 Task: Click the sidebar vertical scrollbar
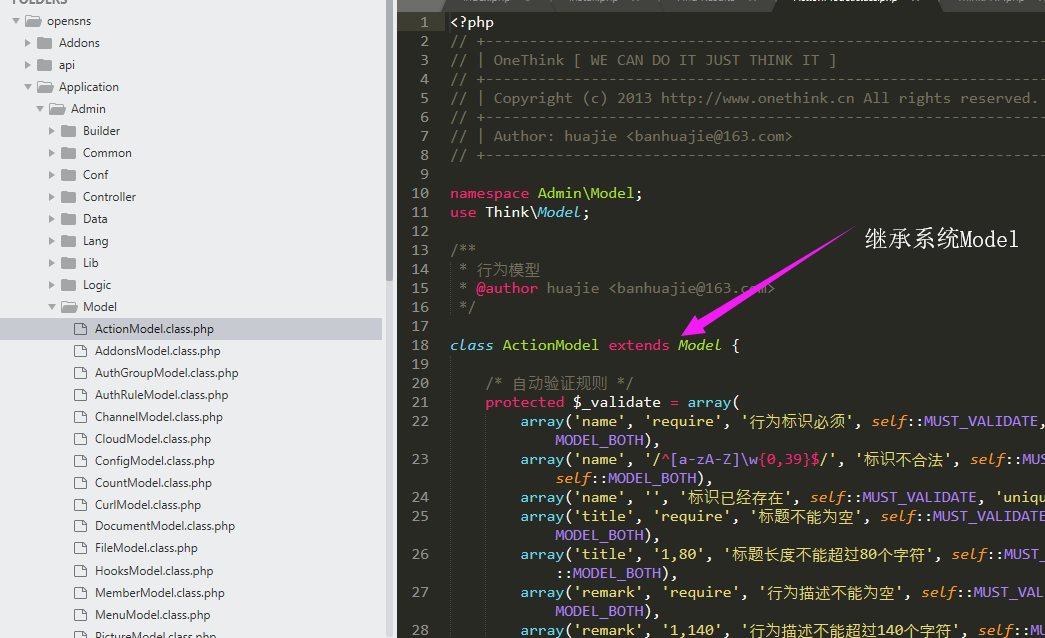tap(389, 140)
